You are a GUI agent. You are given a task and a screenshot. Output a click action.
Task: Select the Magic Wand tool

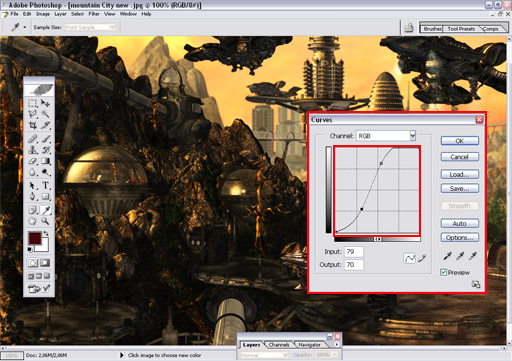[x=45, y=114]
